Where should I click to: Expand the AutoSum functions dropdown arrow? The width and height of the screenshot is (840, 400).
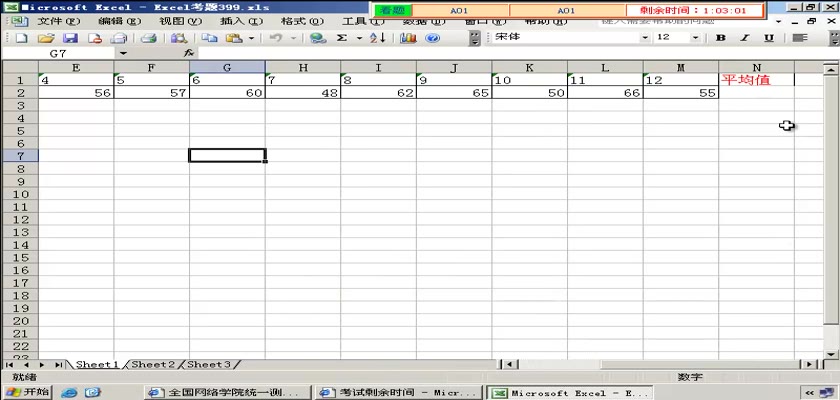tap(359, 38)
